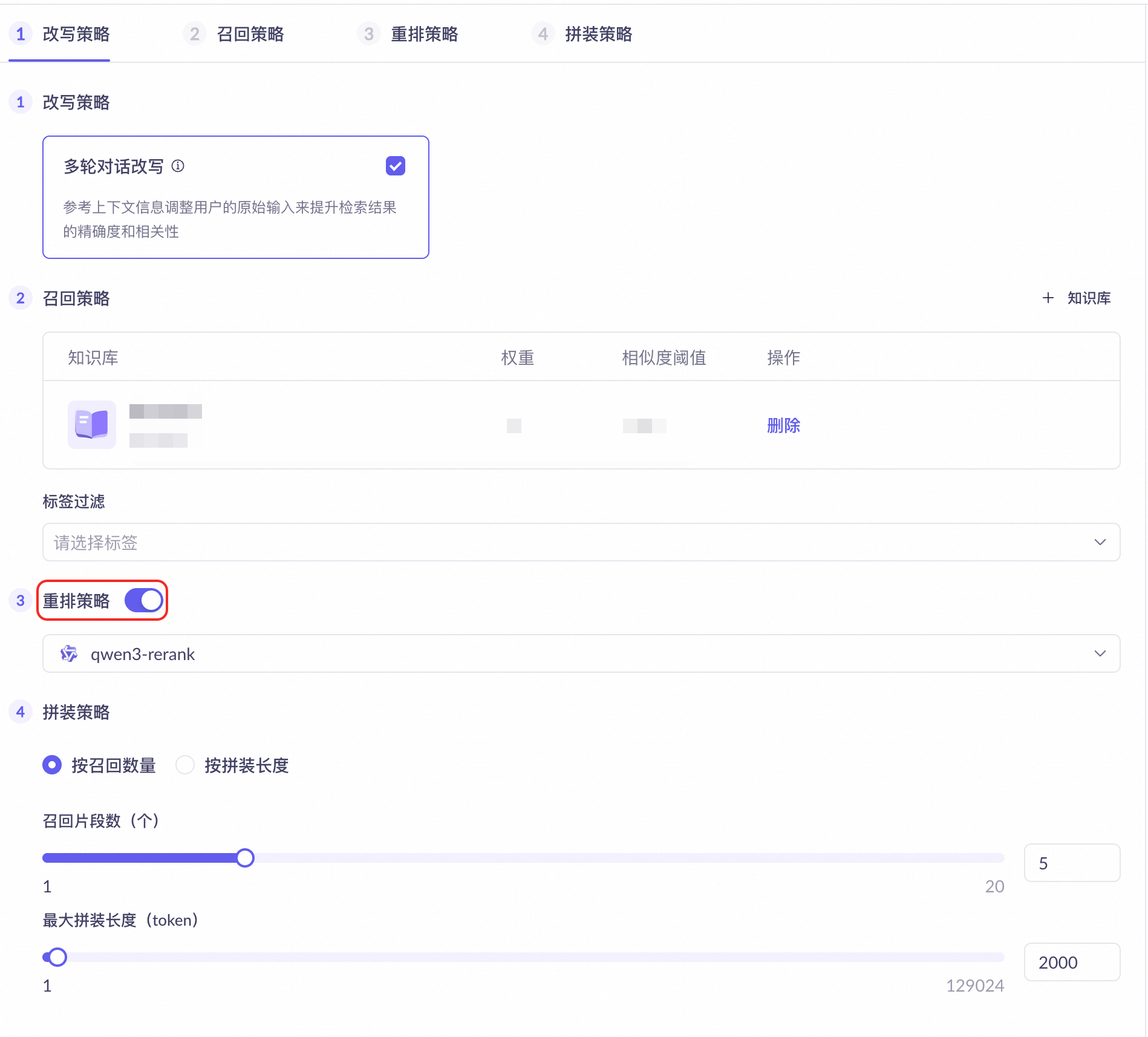Click the blurred knowledge base name
The image size is (1148, 1037).
(166, 411)
